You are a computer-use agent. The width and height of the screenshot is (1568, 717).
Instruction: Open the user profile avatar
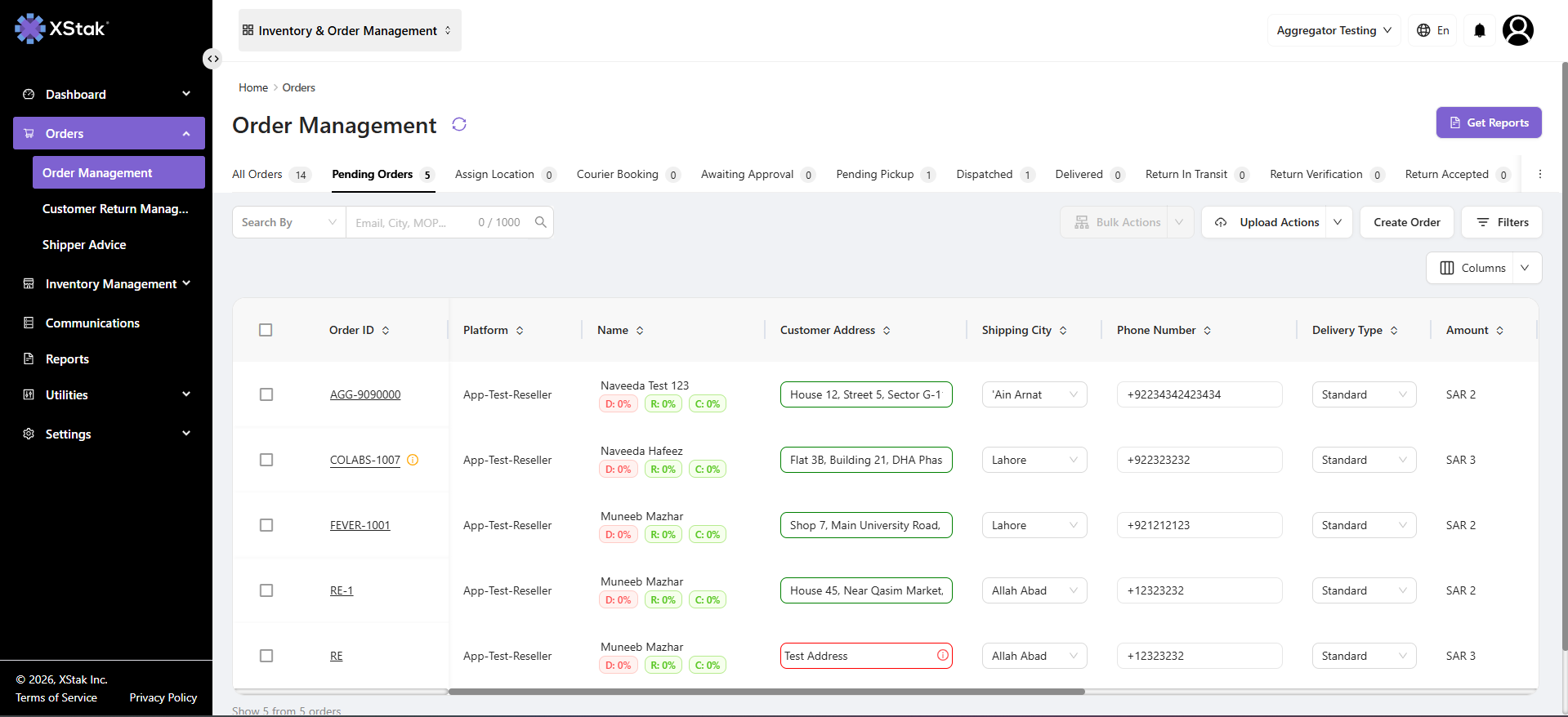pyautogui.click(x=1517, y=30)
